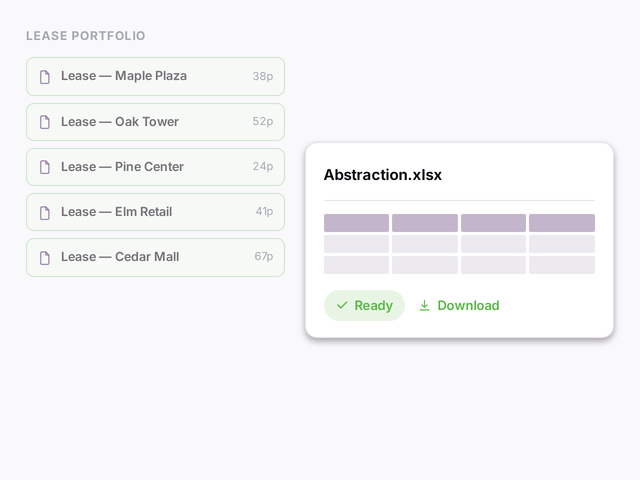This screenshot has width=640, height=480.
Task: Open Lease — Maple Plaza
Action: coord(156,76)
